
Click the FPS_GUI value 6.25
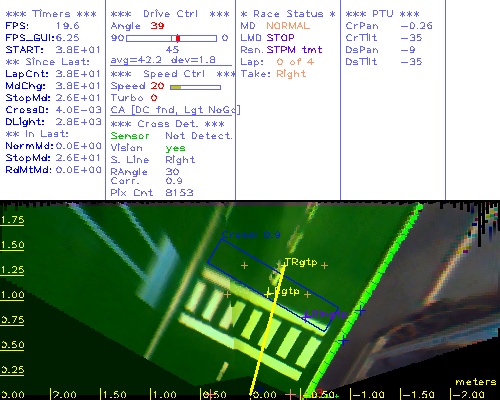[67, 38]
